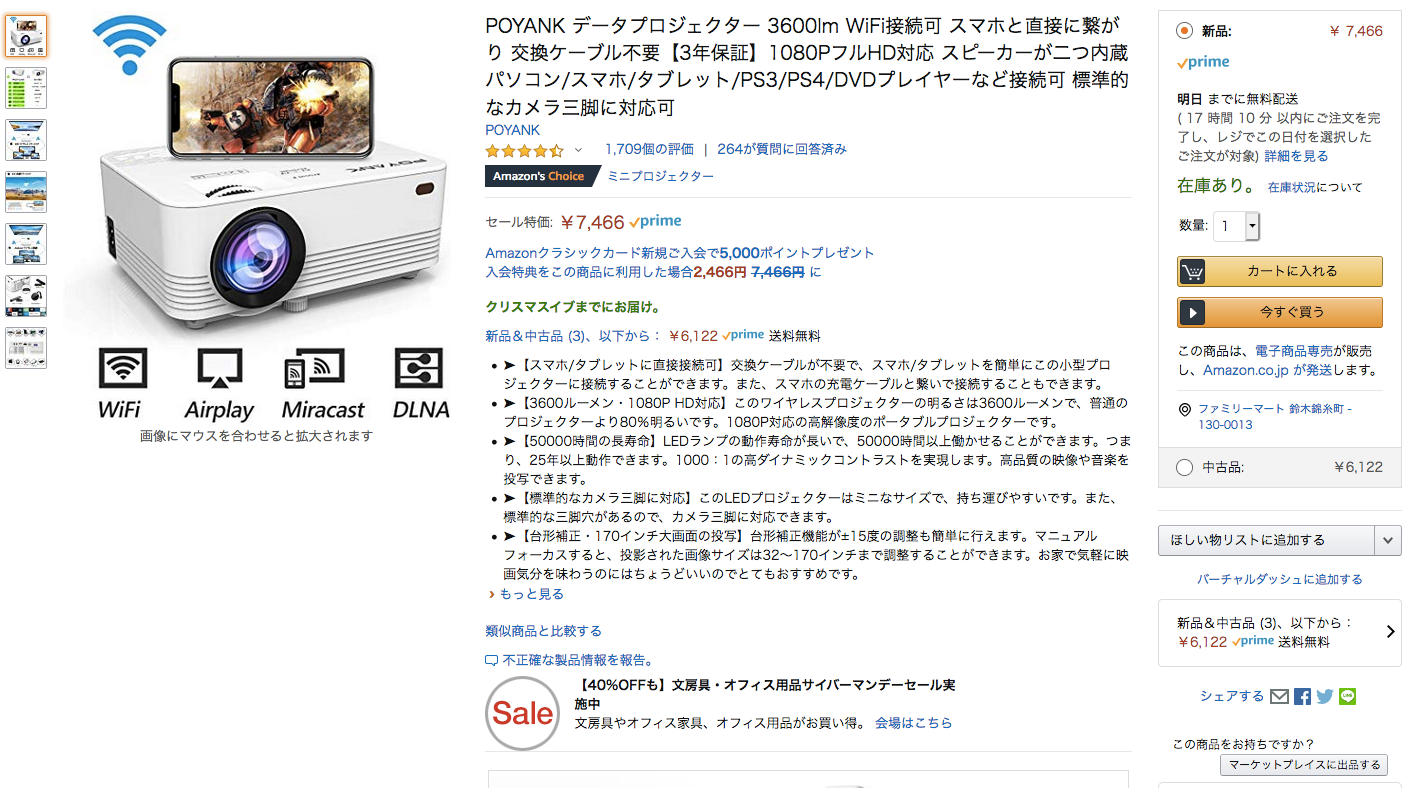Click the Twitter share icon
Image resolution: width=1416 pixels, height=788 pixels.
click(x=1323, y=696)
